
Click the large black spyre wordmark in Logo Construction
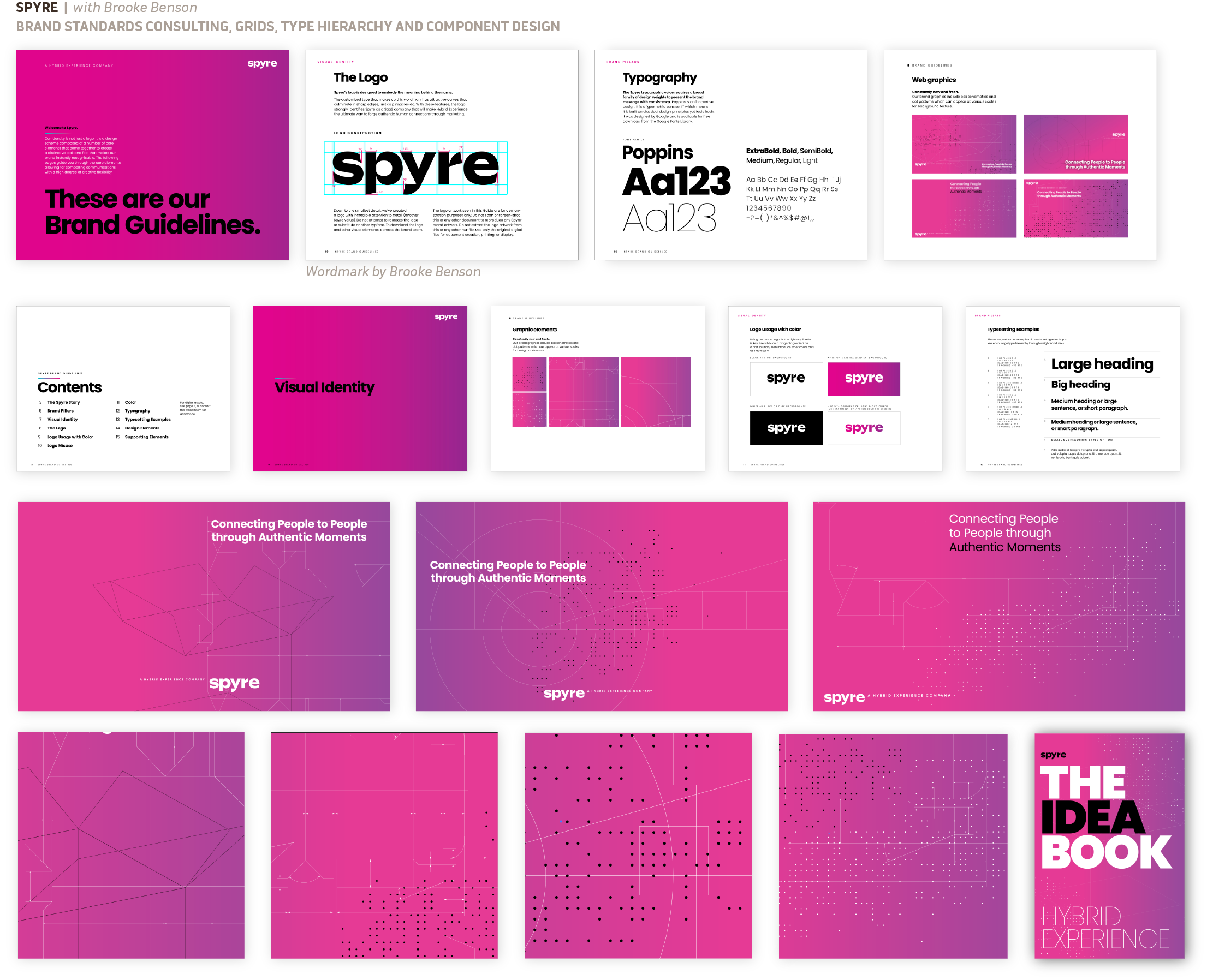tap(415, 168)
